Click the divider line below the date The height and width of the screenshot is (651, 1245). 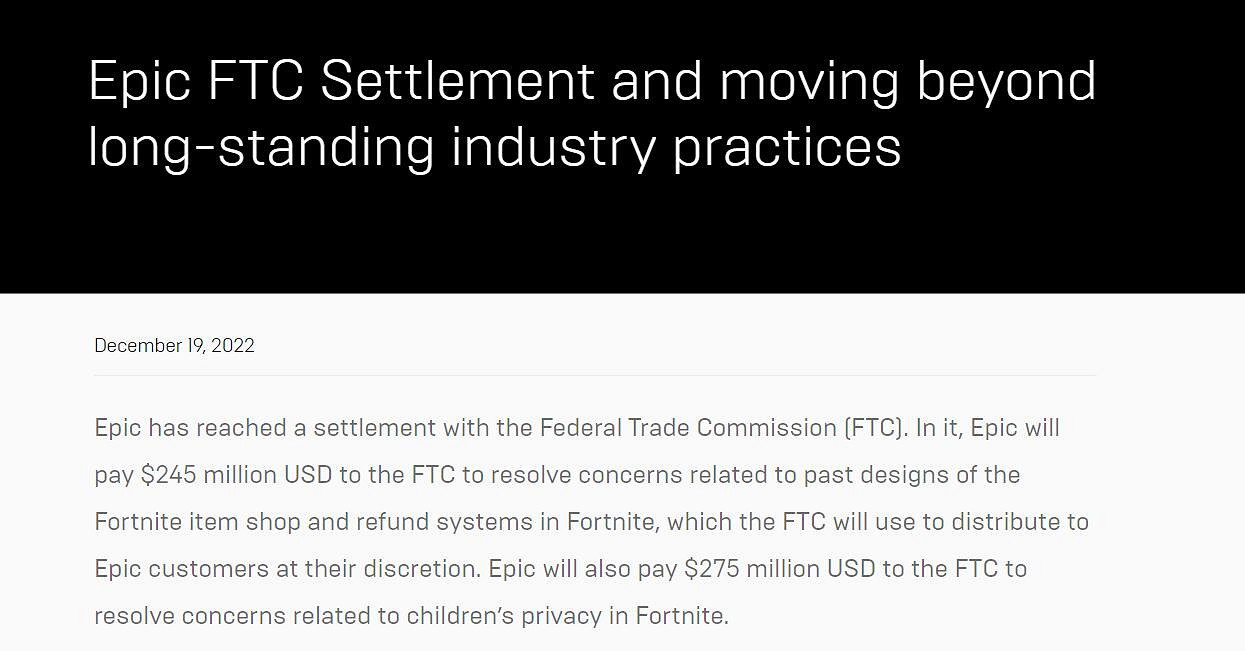[595, 376]
